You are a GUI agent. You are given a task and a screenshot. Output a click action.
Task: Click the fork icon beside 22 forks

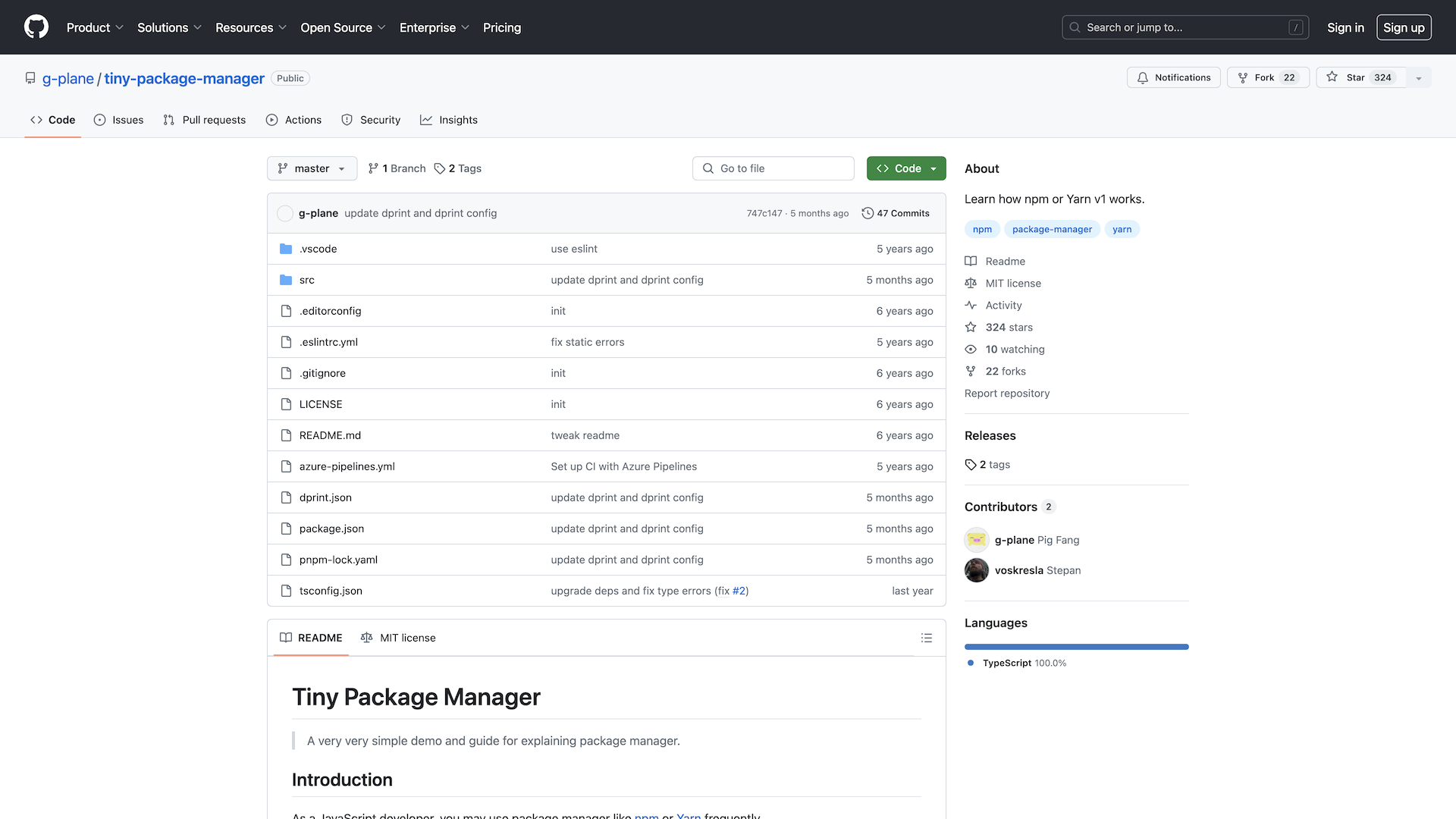pos(971,371)
